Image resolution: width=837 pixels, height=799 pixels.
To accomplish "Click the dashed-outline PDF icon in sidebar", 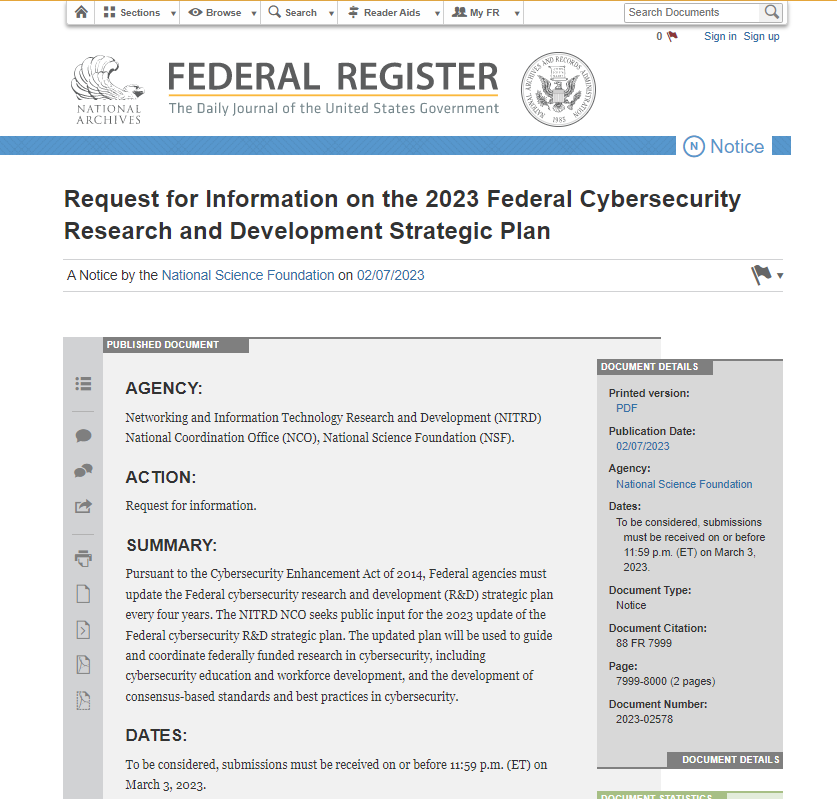I will pyautogui.click(x=83, y=700).
